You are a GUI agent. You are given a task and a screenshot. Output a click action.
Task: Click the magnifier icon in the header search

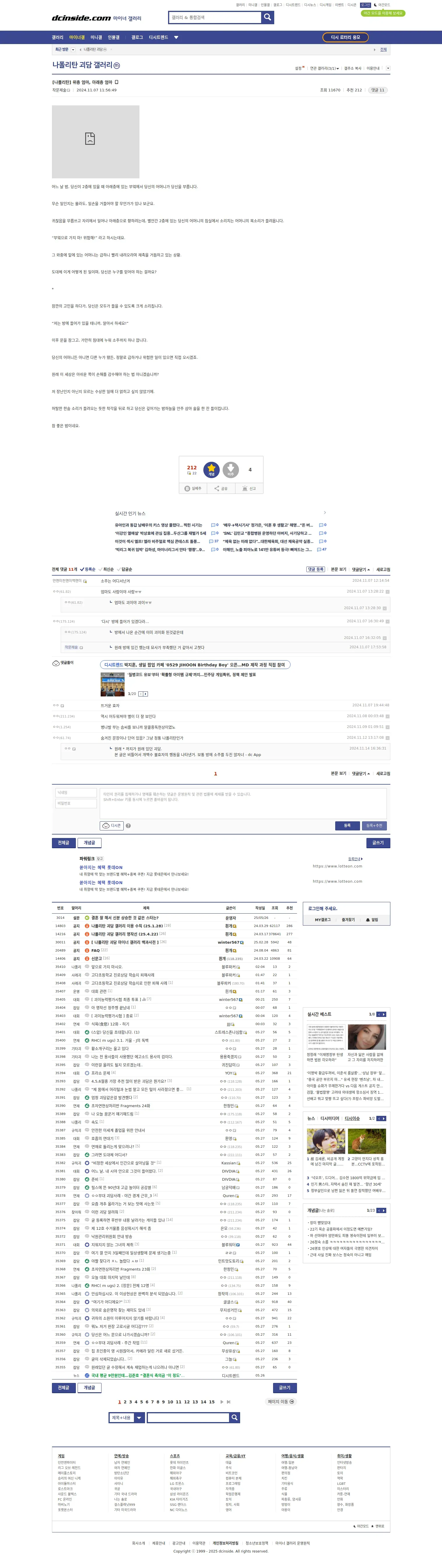(267, 17)
